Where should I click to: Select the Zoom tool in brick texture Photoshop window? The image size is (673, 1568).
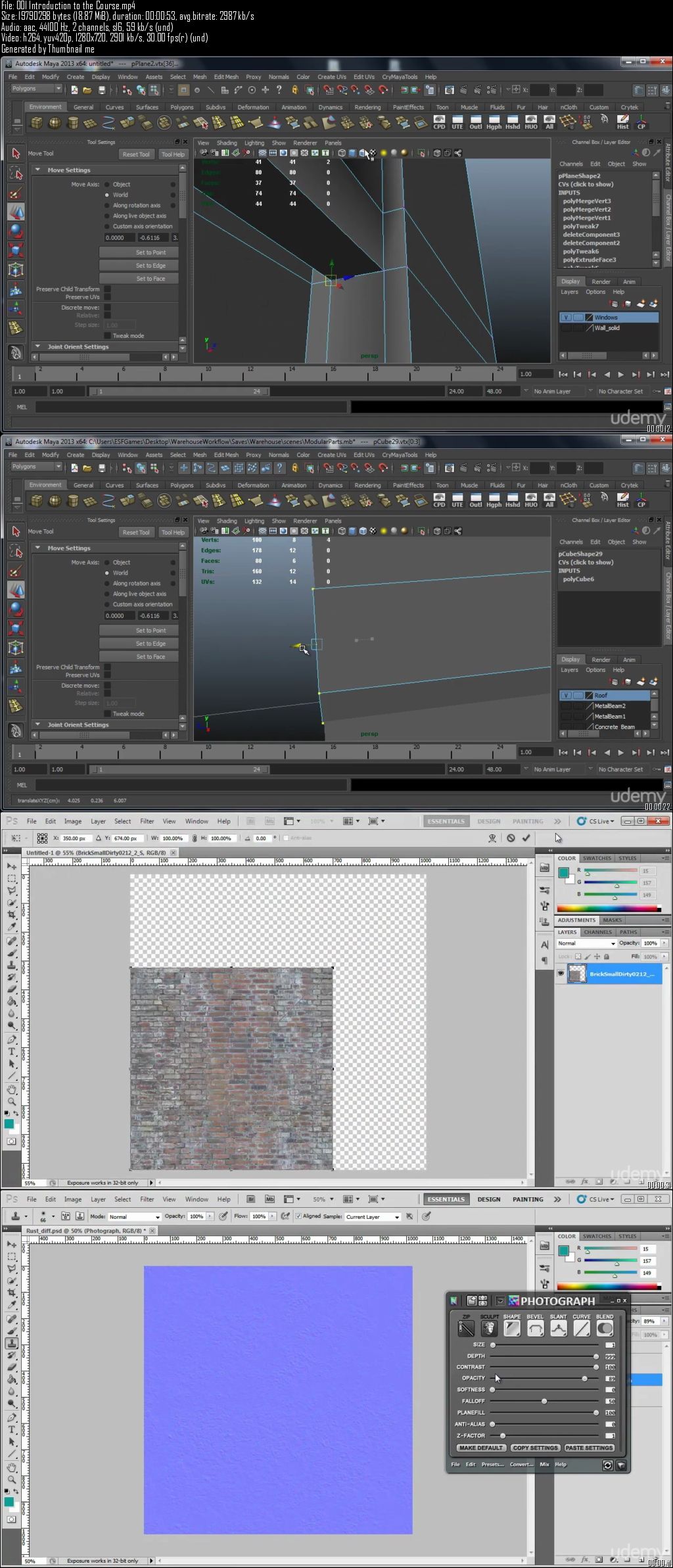coord(12,1101)
